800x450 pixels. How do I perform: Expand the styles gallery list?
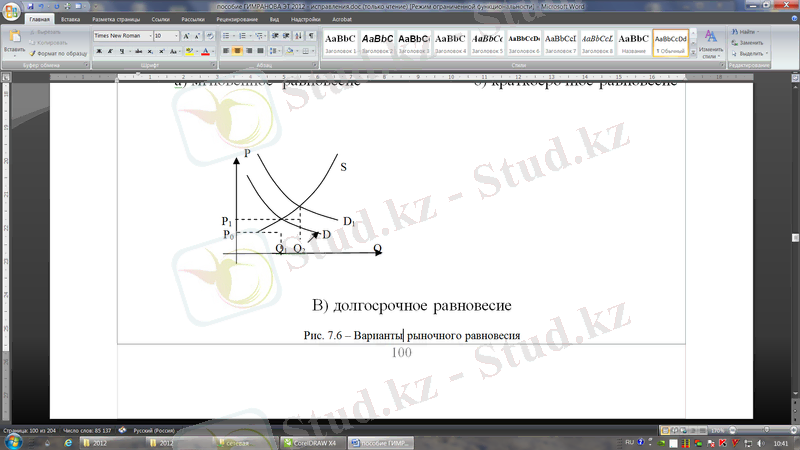(693, 52)
